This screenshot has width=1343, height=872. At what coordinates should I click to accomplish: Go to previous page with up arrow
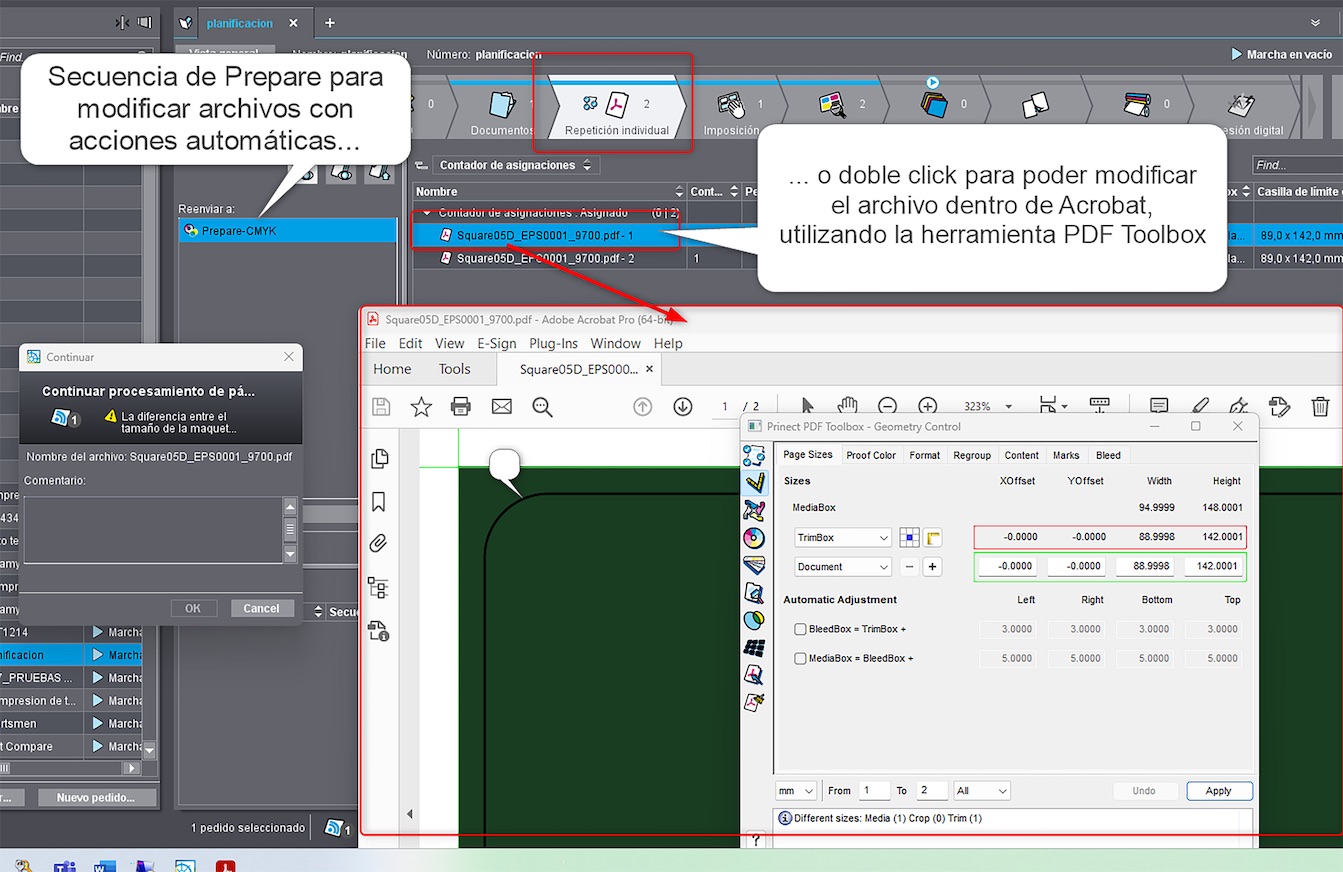643,406
